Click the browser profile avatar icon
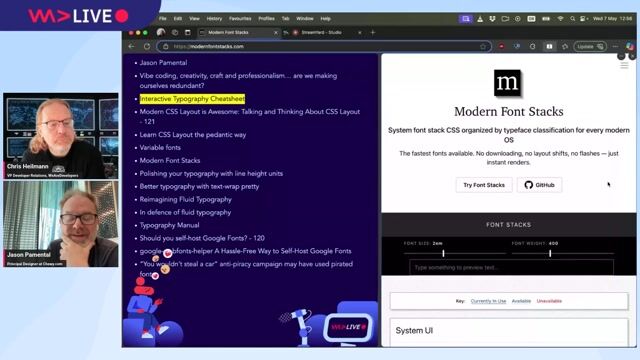 click(161, 32)
